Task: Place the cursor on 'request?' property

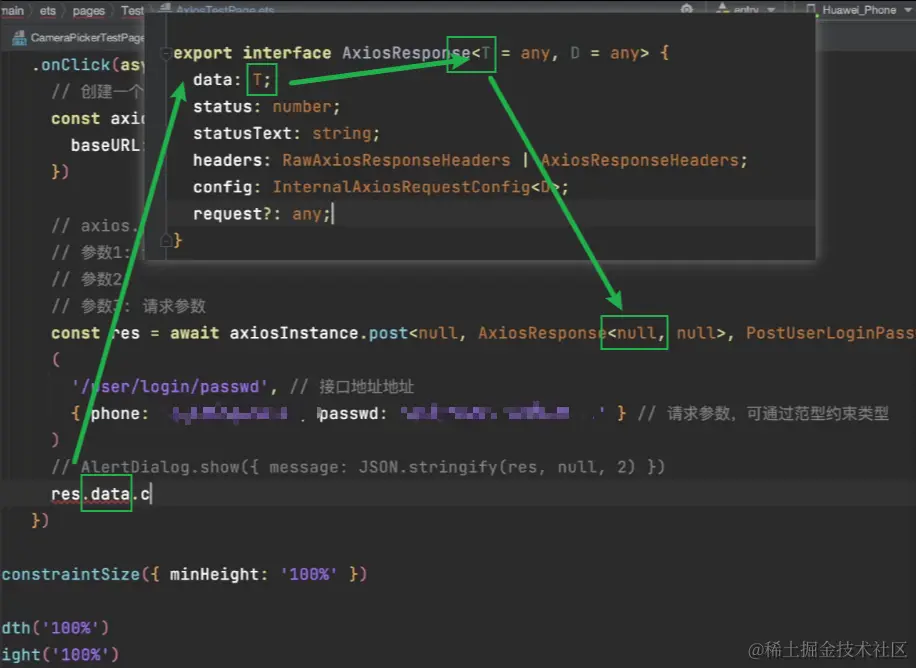Action: tap(233, 214)
